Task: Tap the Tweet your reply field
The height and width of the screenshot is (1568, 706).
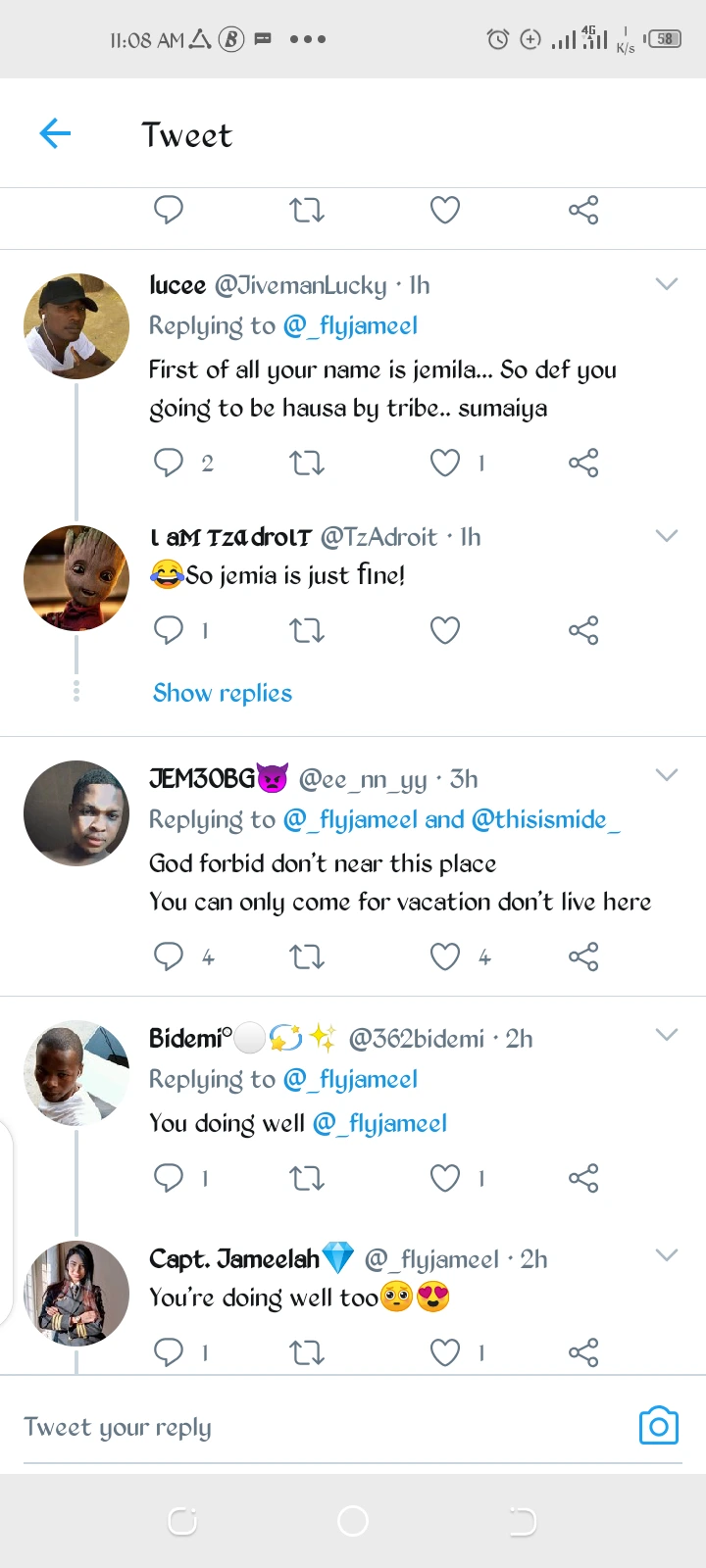Action: [294, 1427]
